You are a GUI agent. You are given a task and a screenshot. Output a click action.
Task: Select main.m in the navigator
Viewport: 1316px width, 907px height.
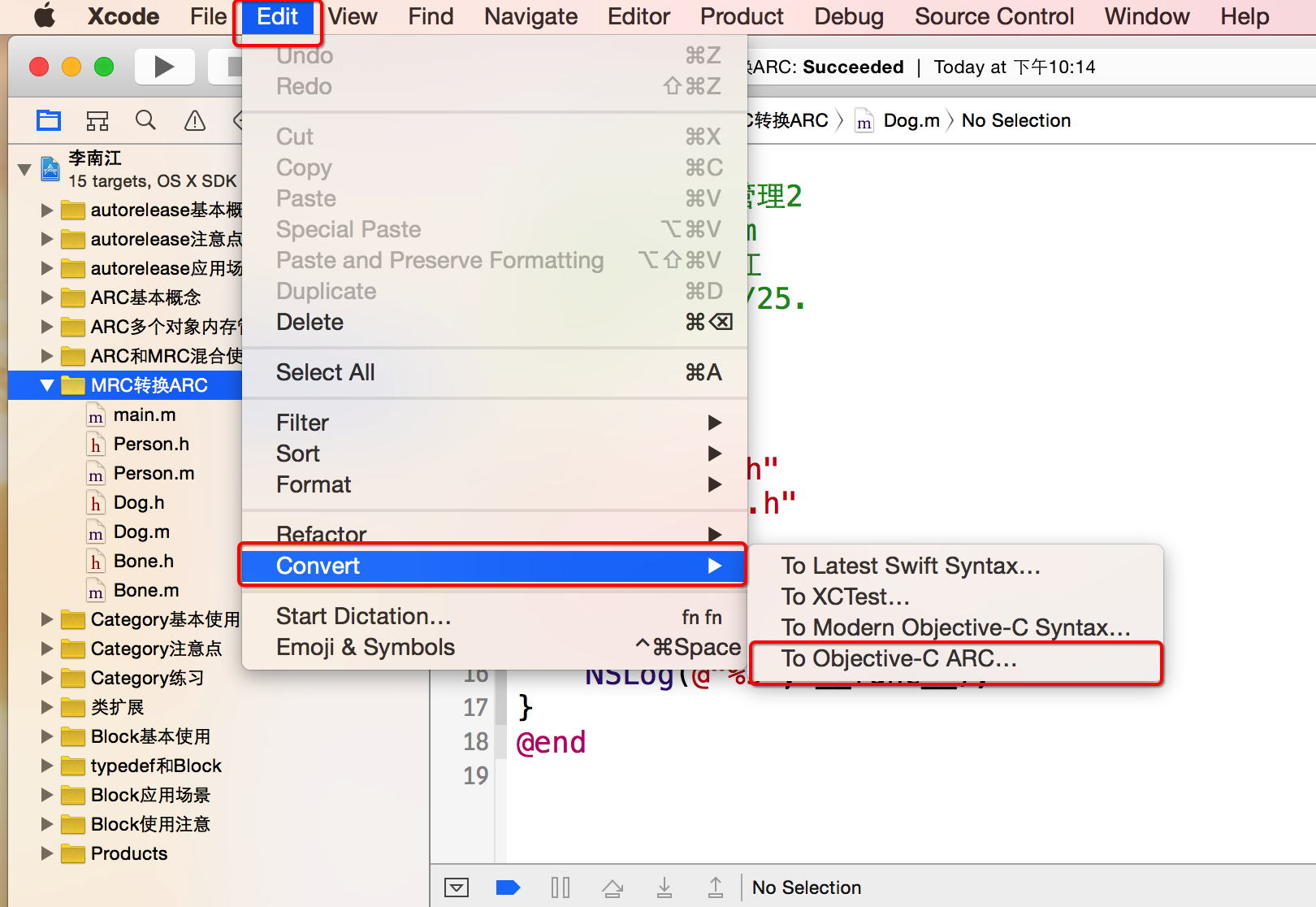click(145, 415)
